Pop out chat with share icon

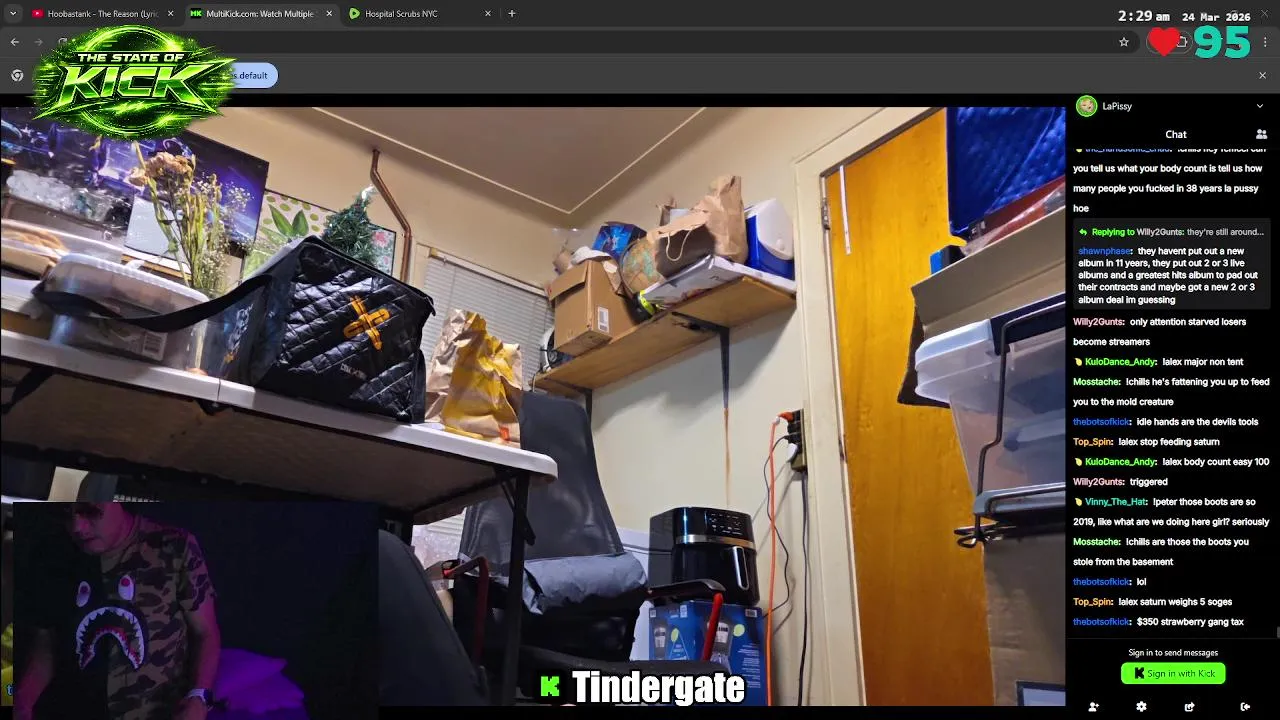[x=1190, y=707]
